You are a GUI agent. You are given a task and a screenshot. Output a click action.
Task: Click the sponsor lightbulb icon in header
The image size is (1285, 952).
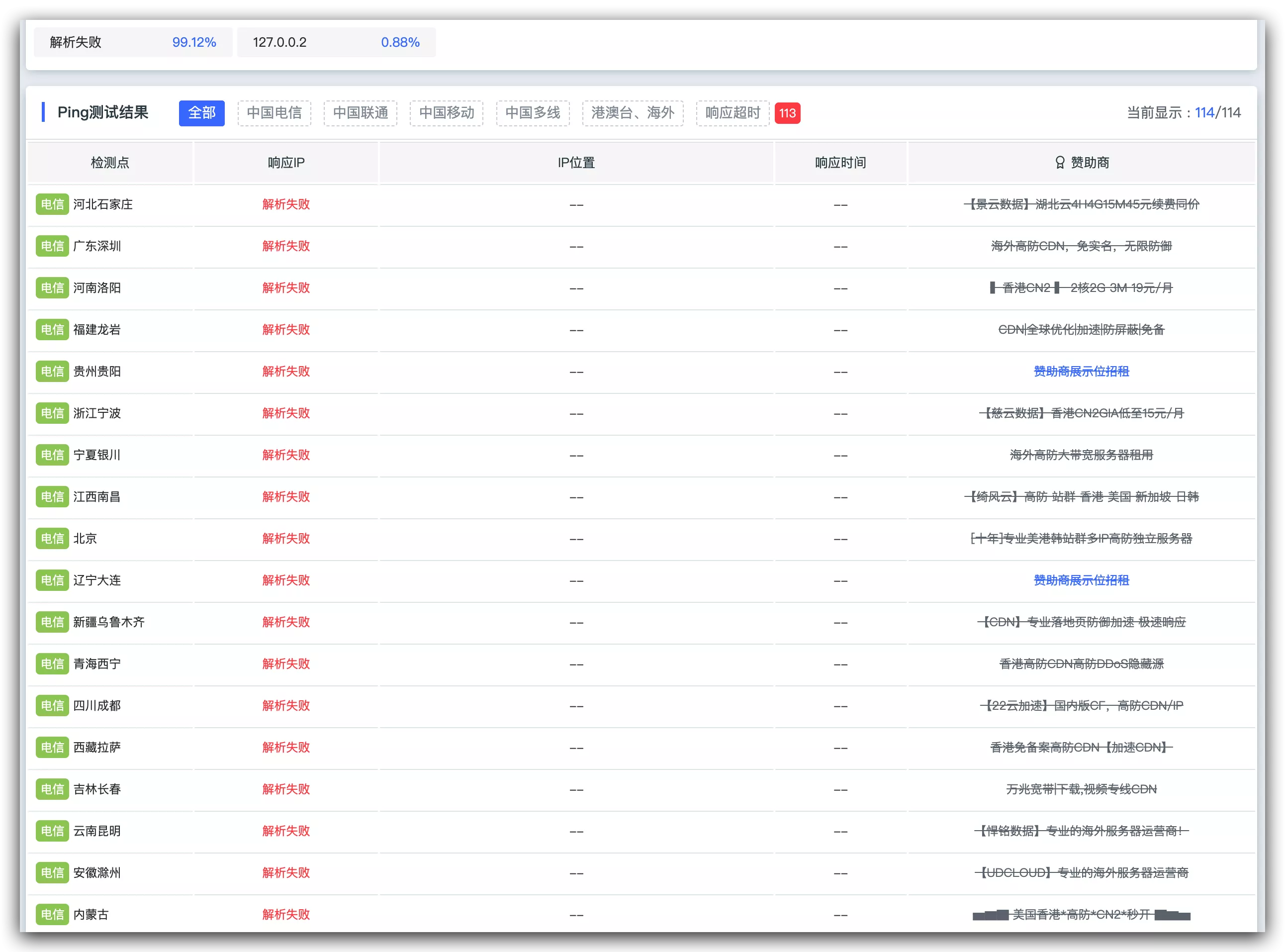coord(1059,163)
